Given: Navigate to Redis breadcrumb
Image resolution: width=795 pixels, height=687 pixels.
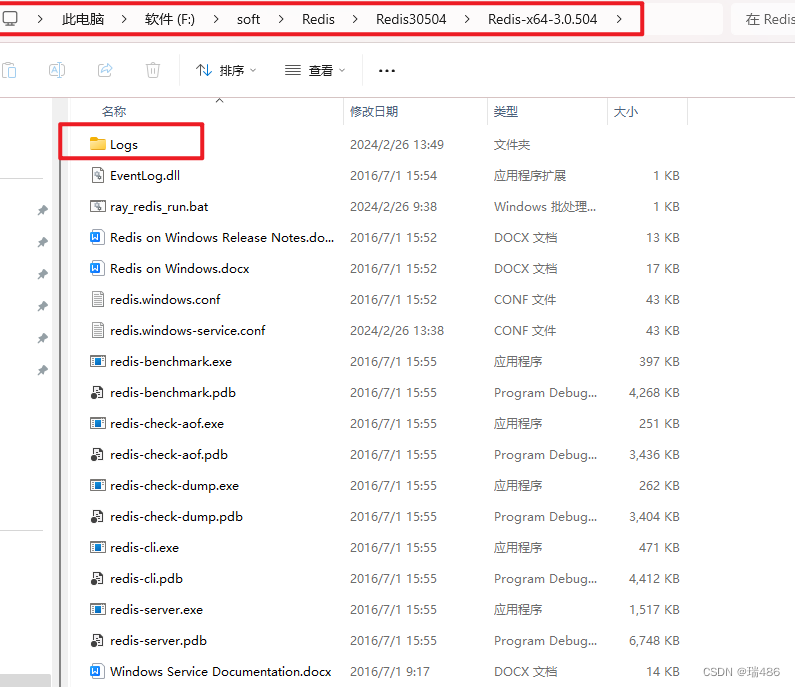Looking at the screenshot, I should pos(318,19).
